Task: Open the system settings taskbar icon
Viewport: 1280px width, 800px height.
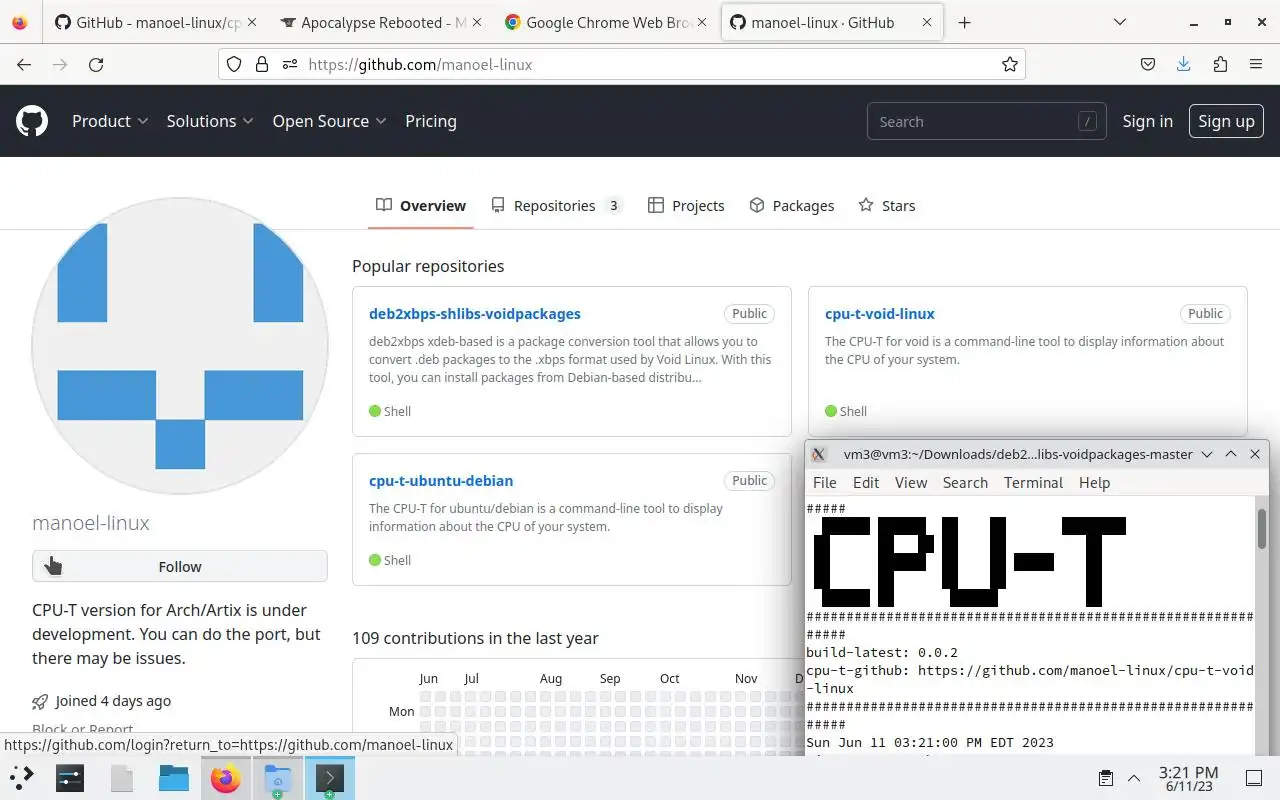Action: (70, 777)
